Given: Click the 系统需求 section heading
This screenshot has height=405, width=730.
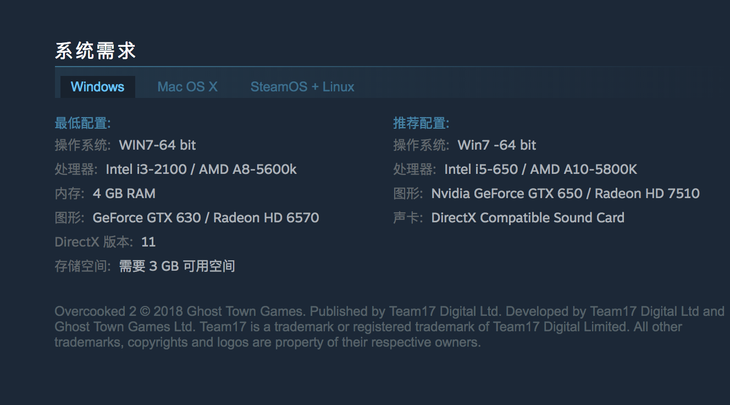Looking at the screenshot, I should coord(95,50).
